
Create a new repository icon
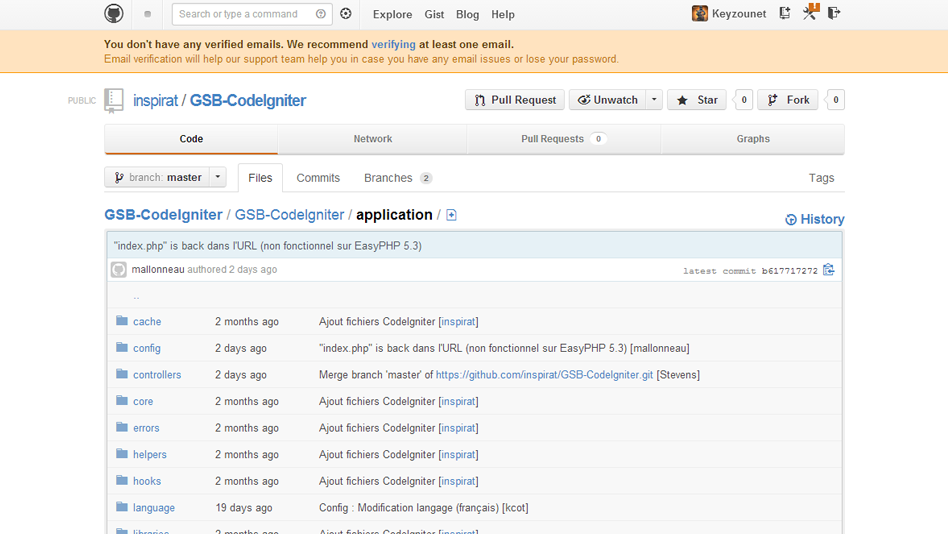[x=785, y=13]
